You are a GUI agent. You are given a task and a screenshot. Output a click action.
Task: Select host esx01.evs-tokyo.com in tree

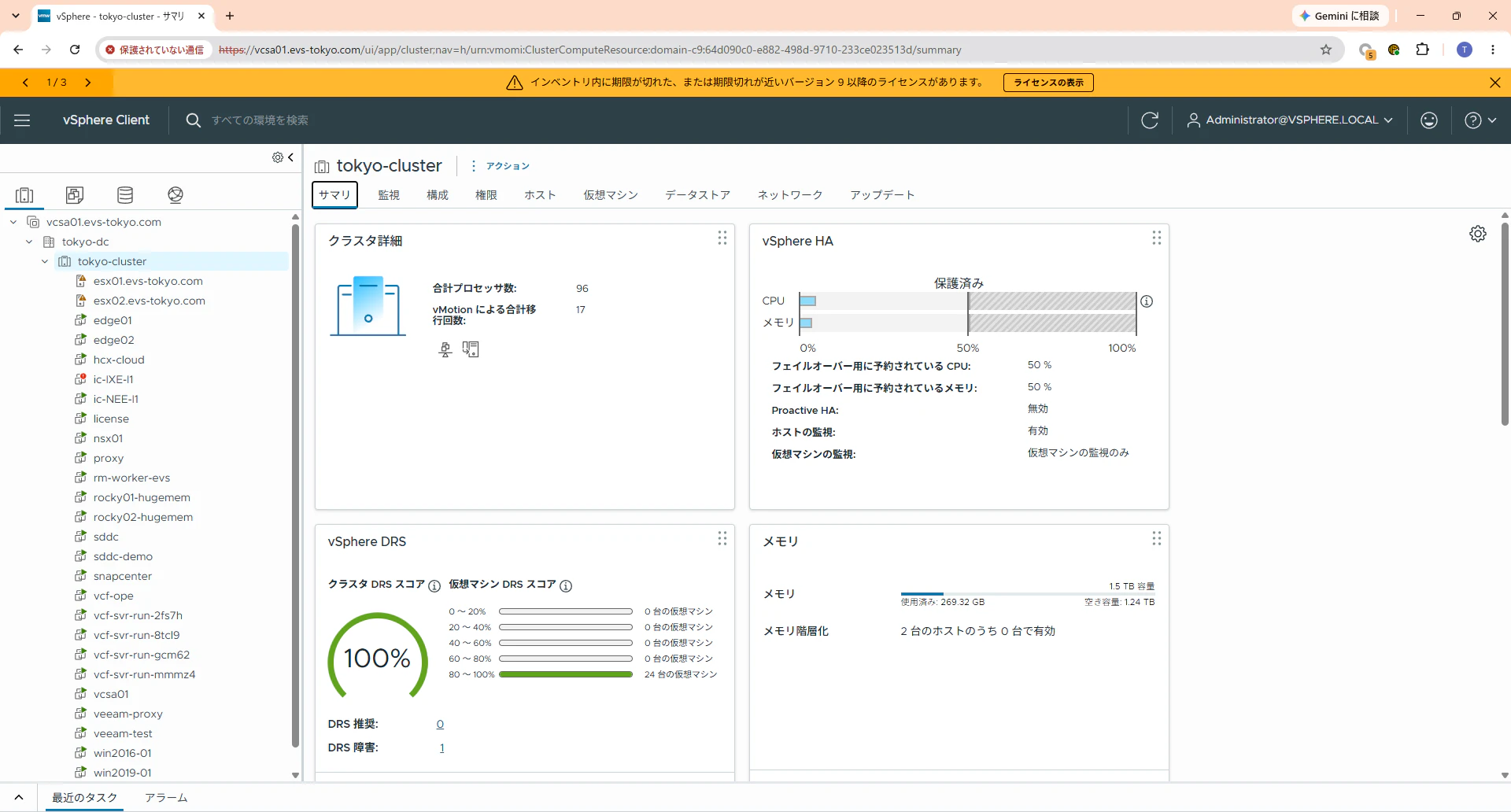tap(148, 281)
